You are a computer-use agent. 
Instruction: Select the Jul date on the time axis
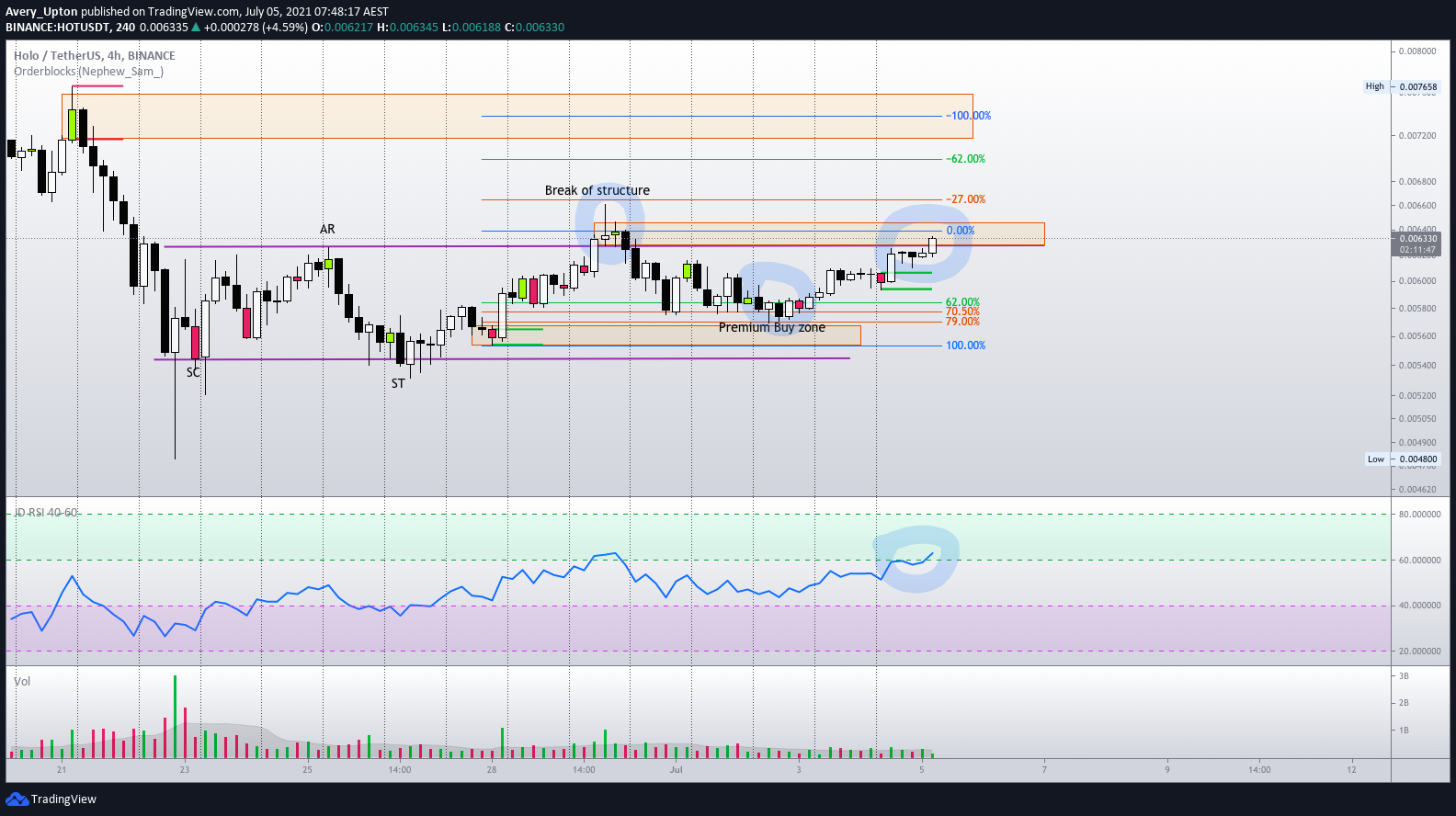tap(677, 770)
